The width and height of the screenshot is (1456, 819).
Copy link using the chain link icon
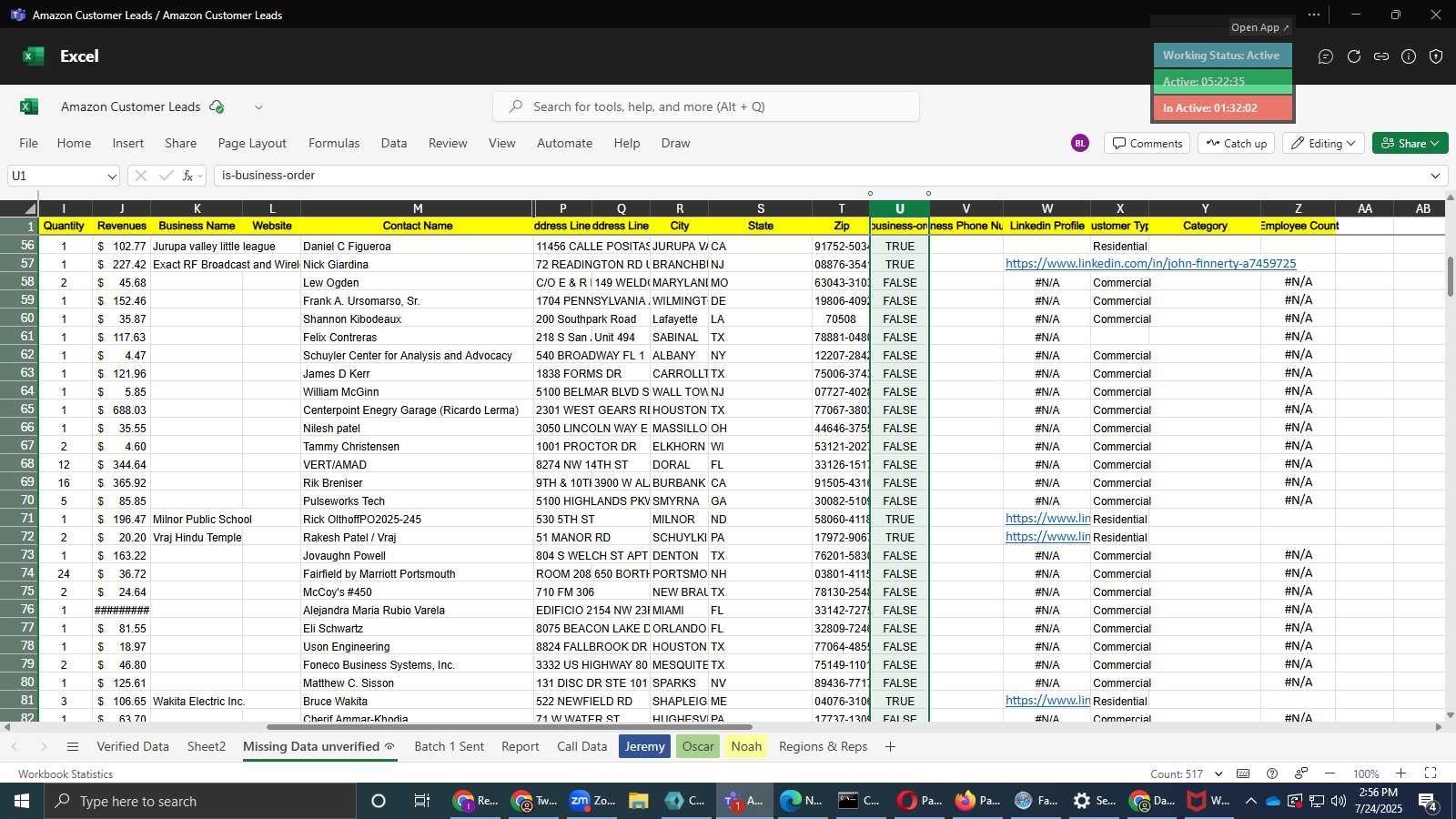click(1381, 56)
